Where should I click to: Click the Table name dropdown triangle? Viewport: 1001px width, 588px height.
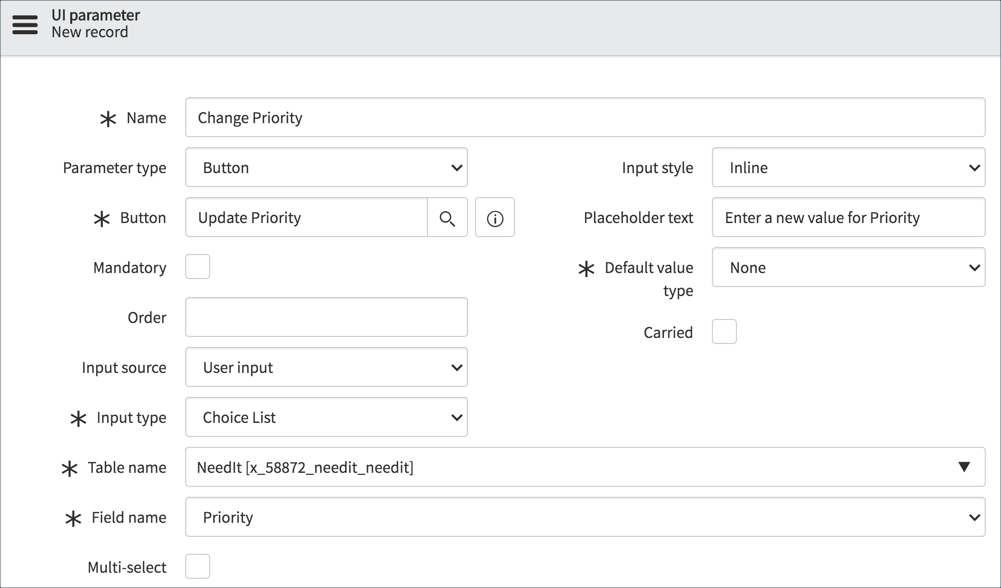pyautogui.click(x=964, y=467)
